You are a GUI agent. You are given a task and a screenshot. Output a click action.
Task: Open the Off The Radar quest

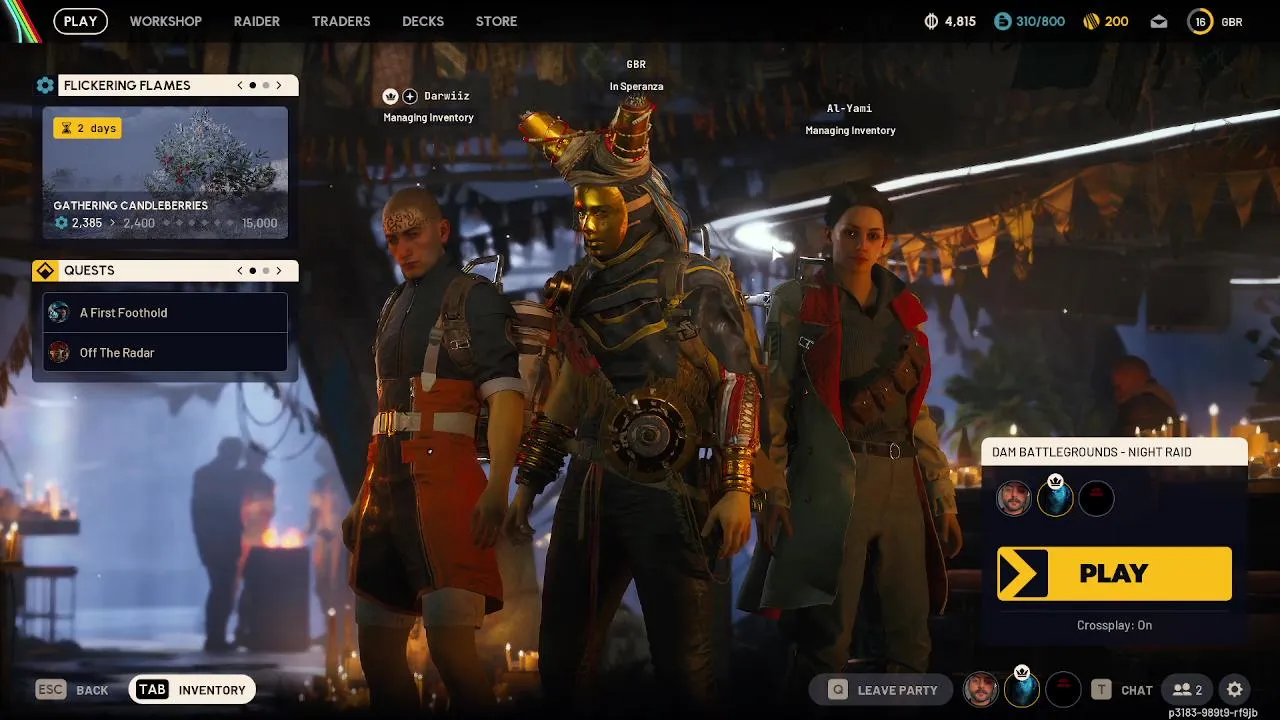pos(165,352)
